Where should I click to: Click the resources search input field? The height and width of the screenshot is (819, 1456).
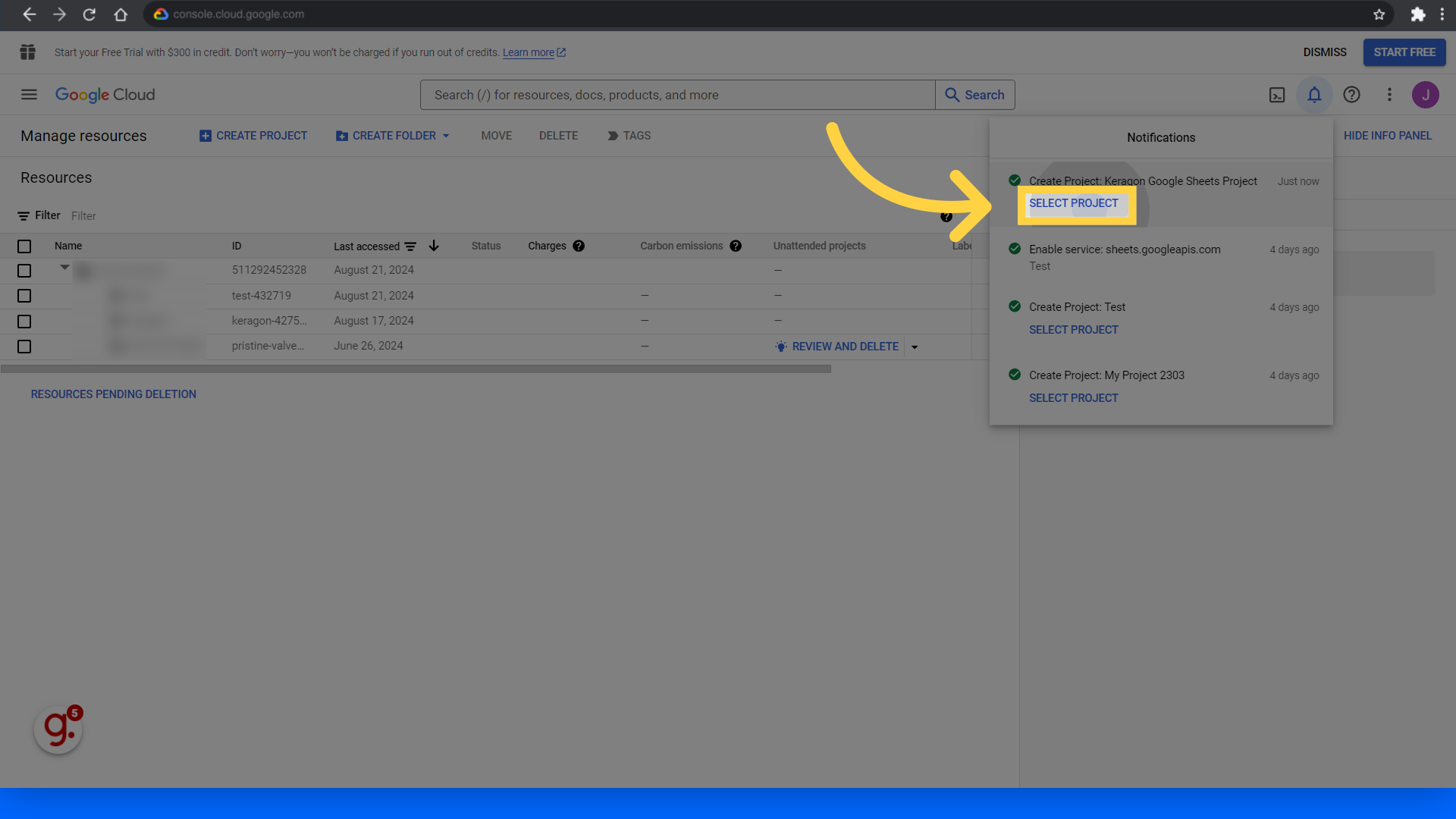678,95
